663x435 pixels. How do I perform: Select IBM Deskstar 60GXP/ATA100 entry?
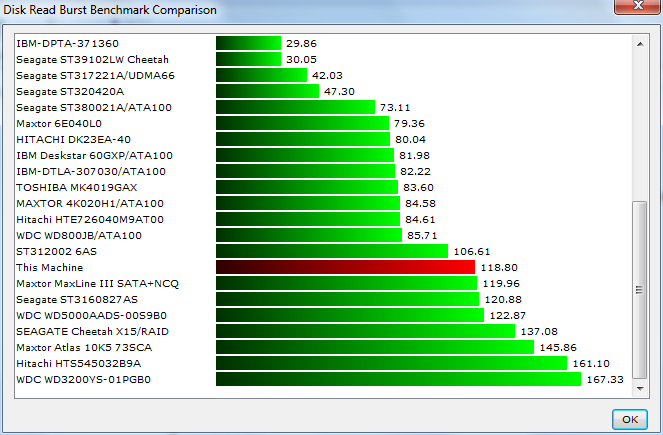coord(94,156)
